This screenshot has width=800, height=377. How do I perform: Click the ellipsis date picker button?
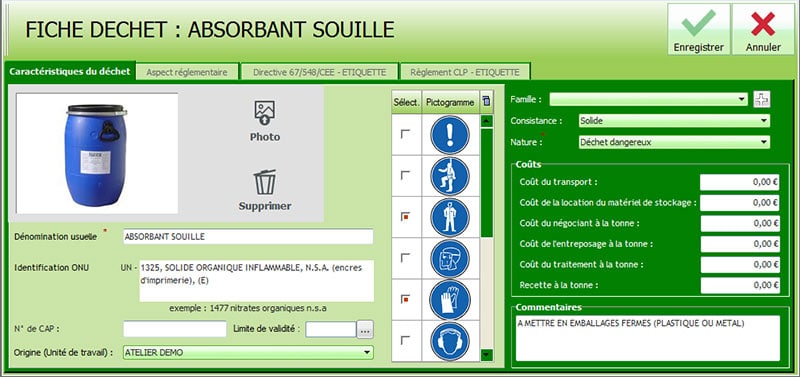[365, 330]
